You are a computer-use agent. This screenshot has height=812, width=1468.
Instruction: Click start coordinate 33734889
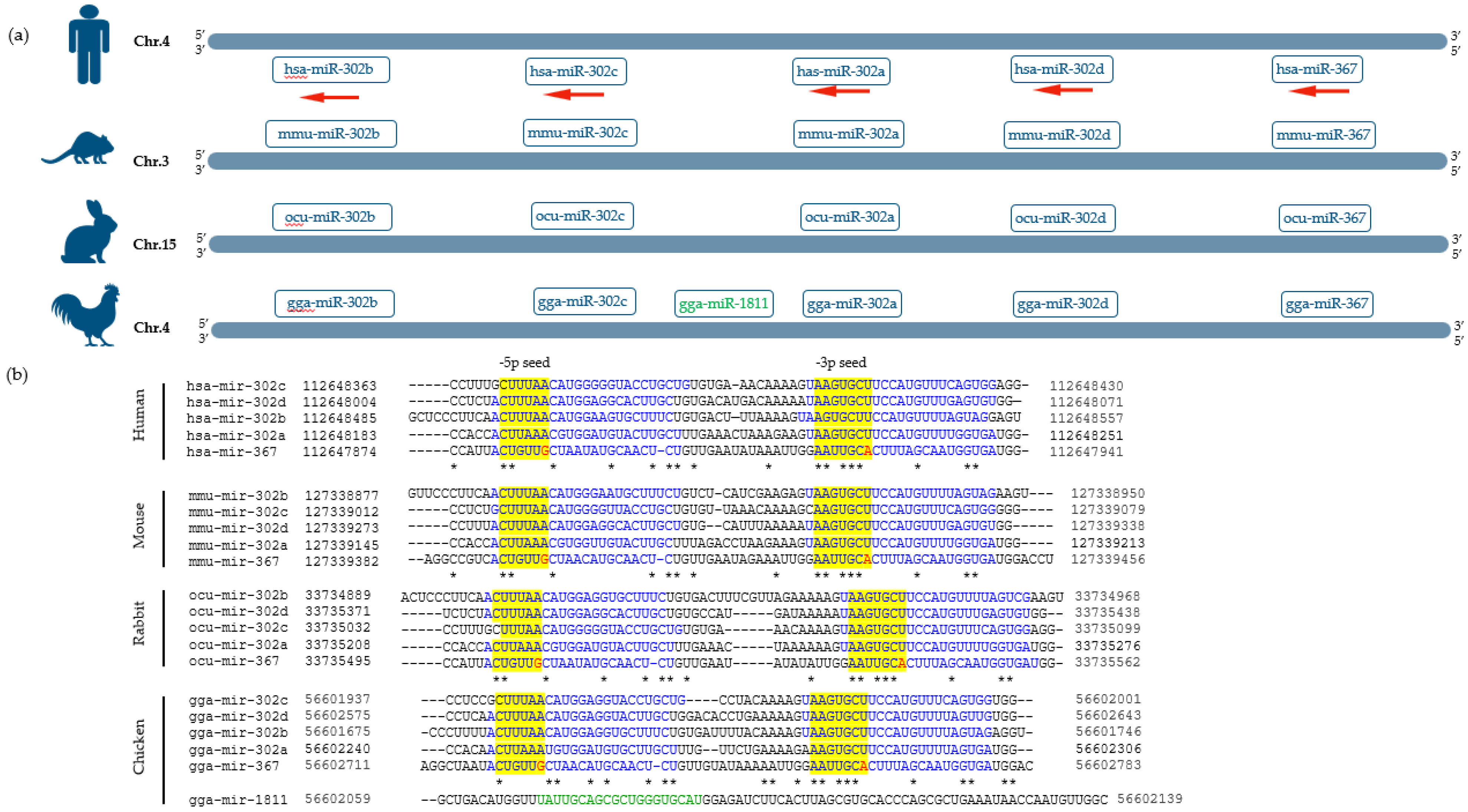pos(338,595)
